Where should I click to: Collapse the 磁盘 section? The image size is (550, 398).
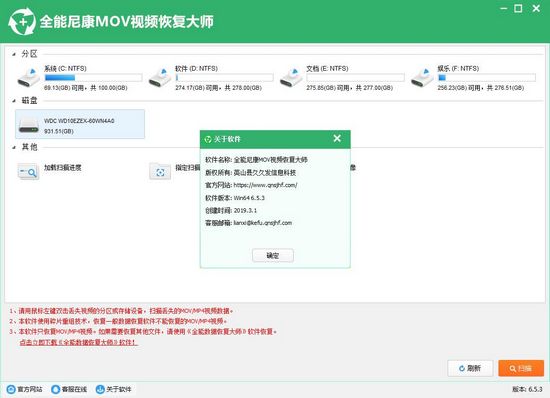[x=14, y=101]
